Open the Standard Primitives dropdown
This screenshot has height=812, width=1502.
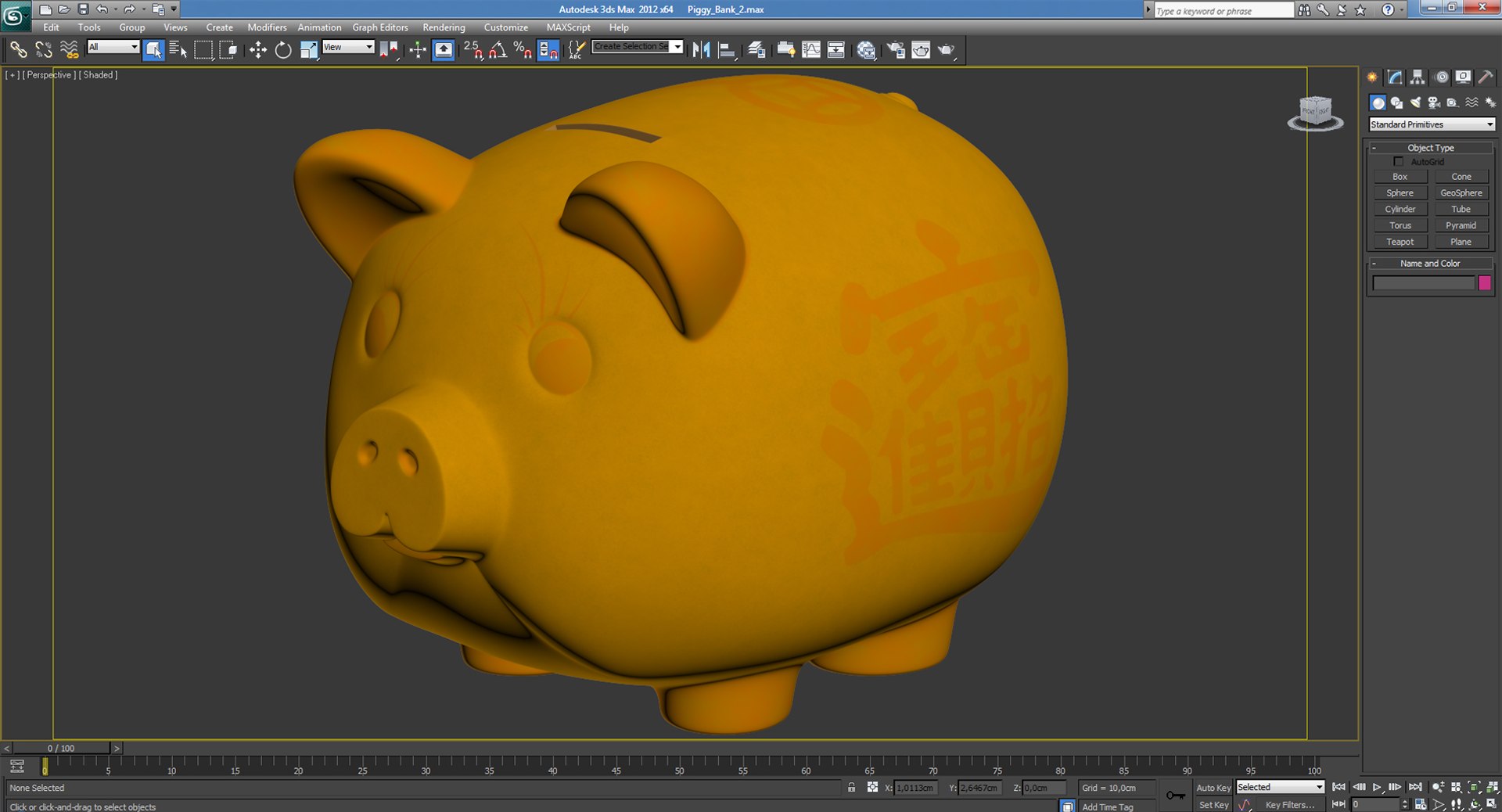(x=1432, y=124)
